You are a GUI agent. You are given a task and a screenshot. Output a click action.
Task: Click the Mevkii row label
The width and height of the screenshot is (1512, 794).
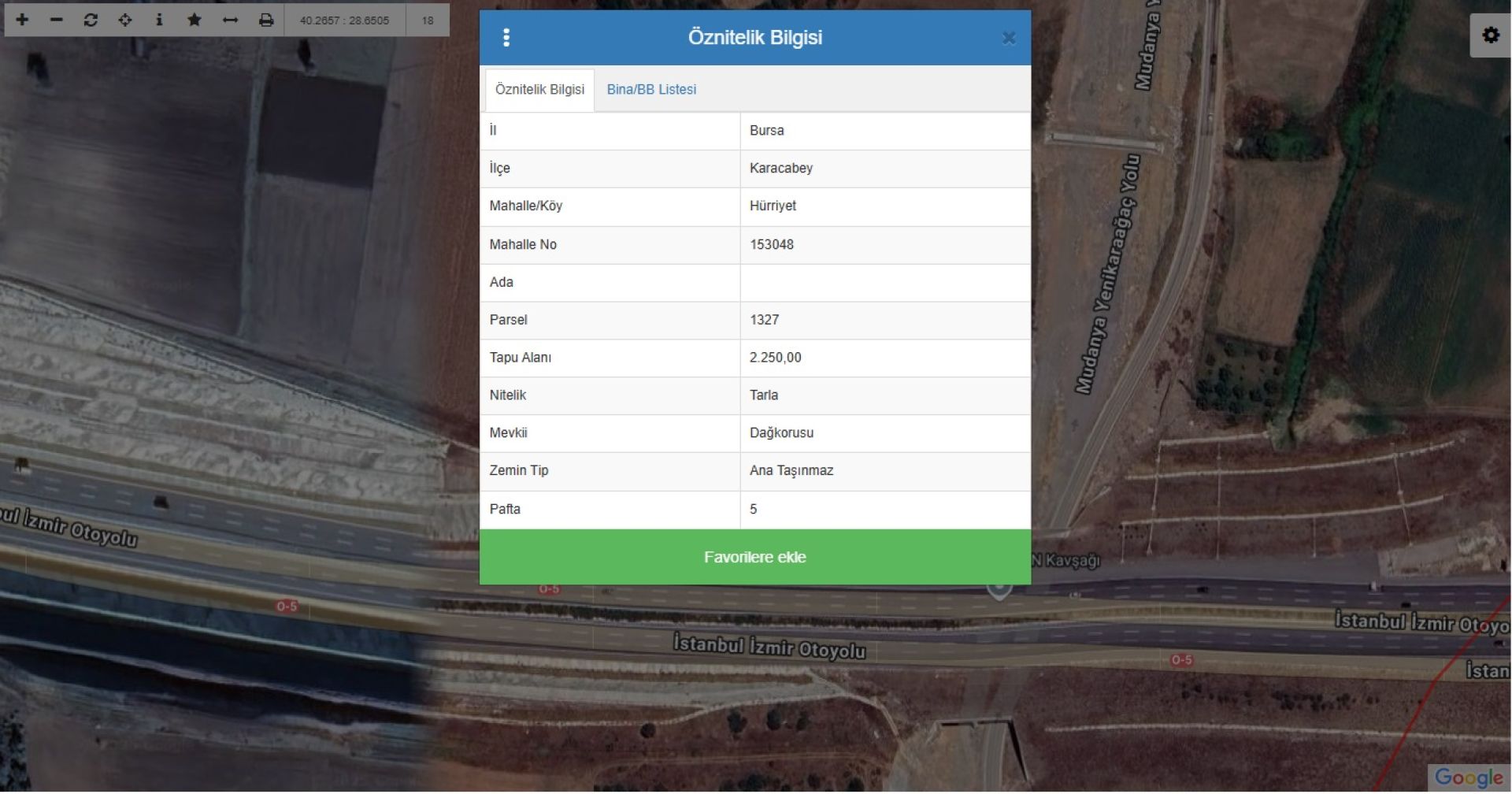coord(508,432)
